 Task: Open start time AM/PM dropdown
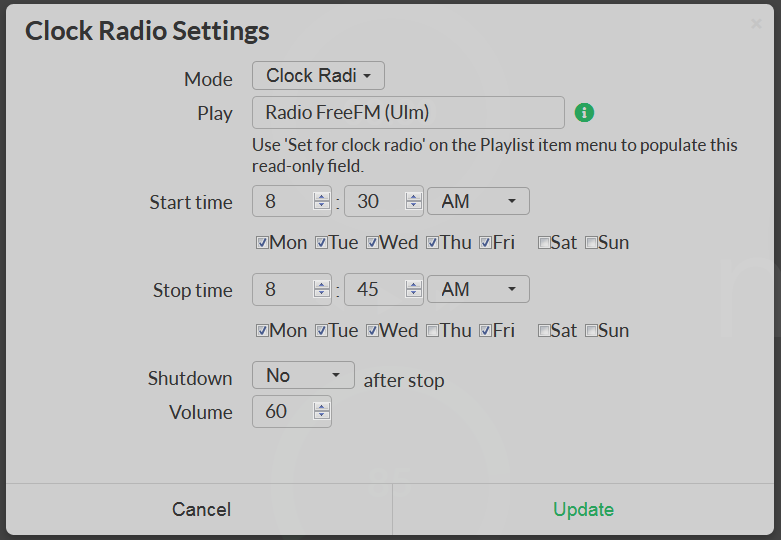coord(478,202)
